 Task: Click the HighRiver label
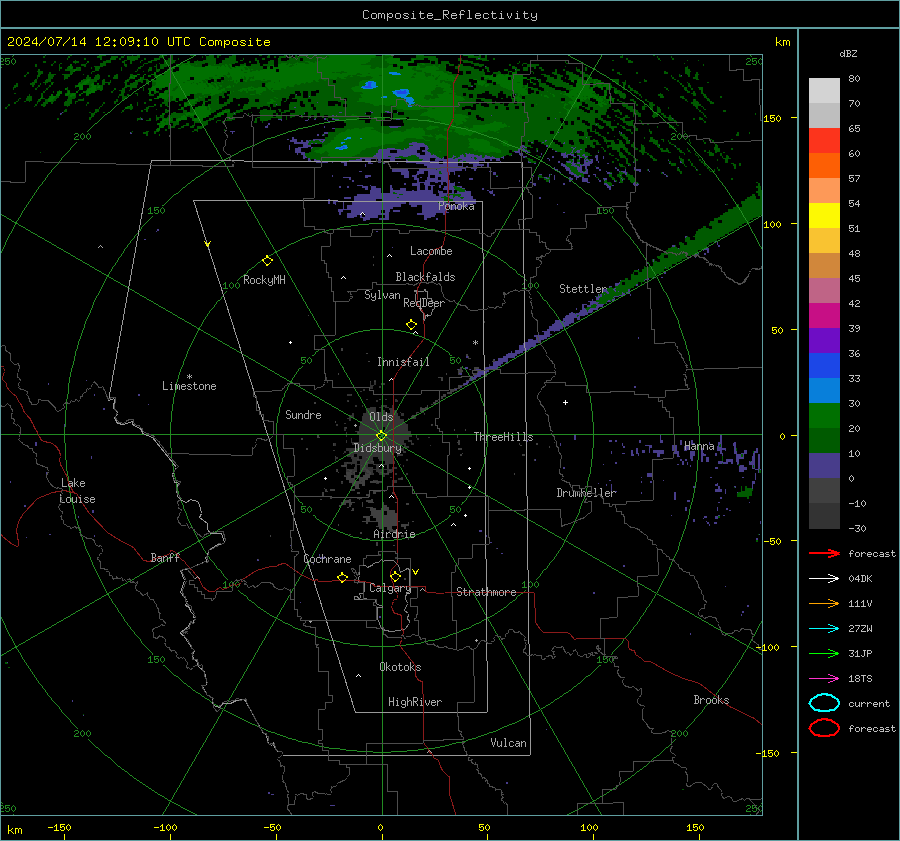click(x=415, y=702)
